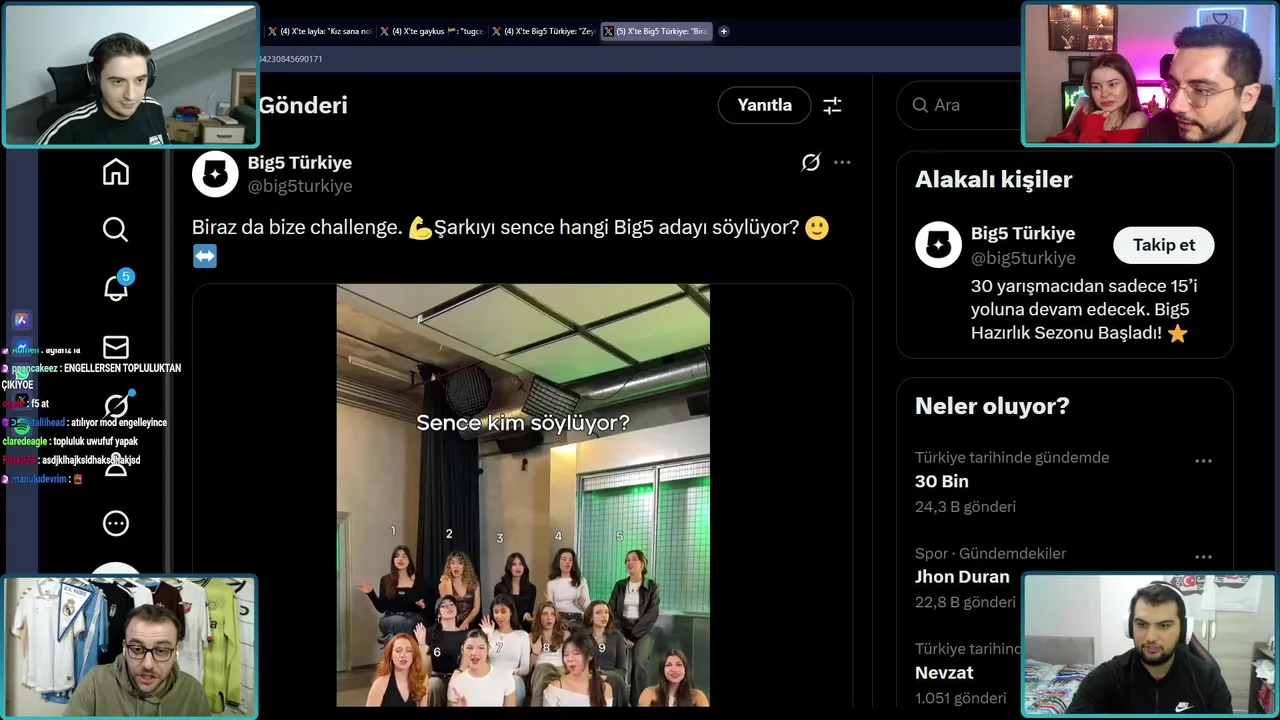Open Big5 Türkiye name link on post

[300, 162]
